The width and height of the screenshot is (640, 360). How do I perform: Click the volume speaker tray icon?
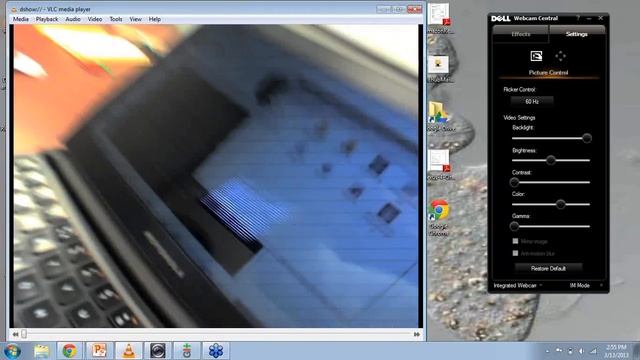tap(582, 351)
